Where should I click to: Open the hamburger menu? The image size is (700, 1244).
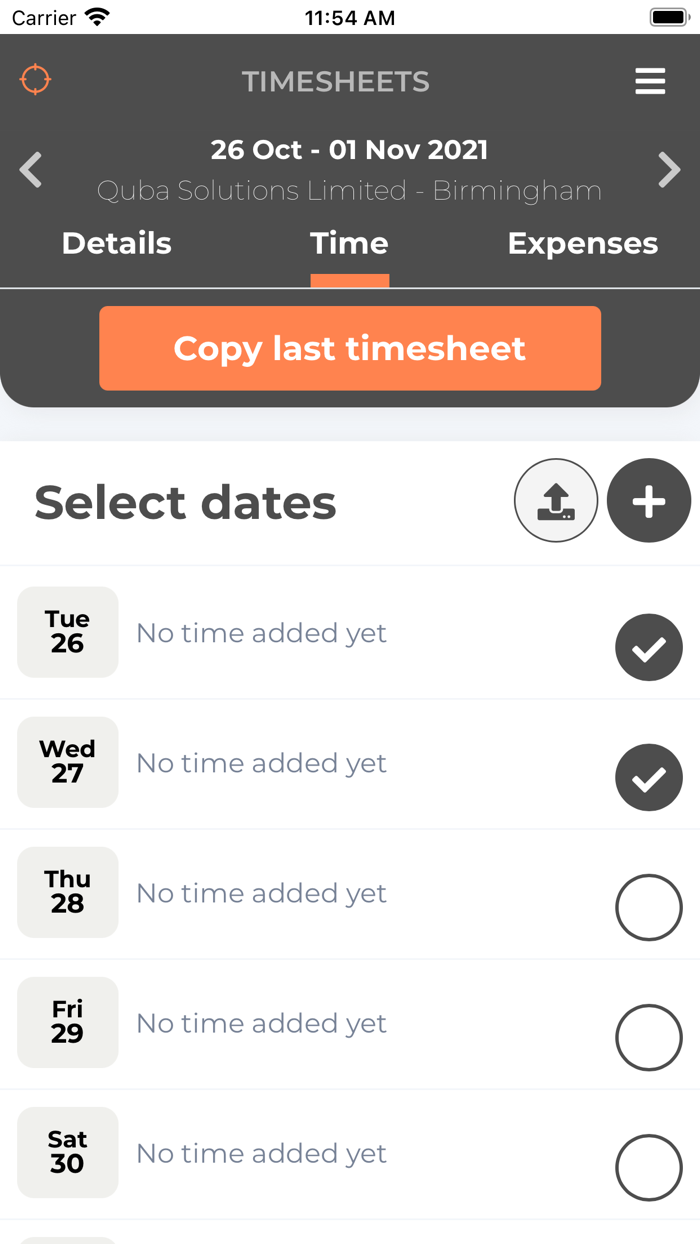coord(650,80)
